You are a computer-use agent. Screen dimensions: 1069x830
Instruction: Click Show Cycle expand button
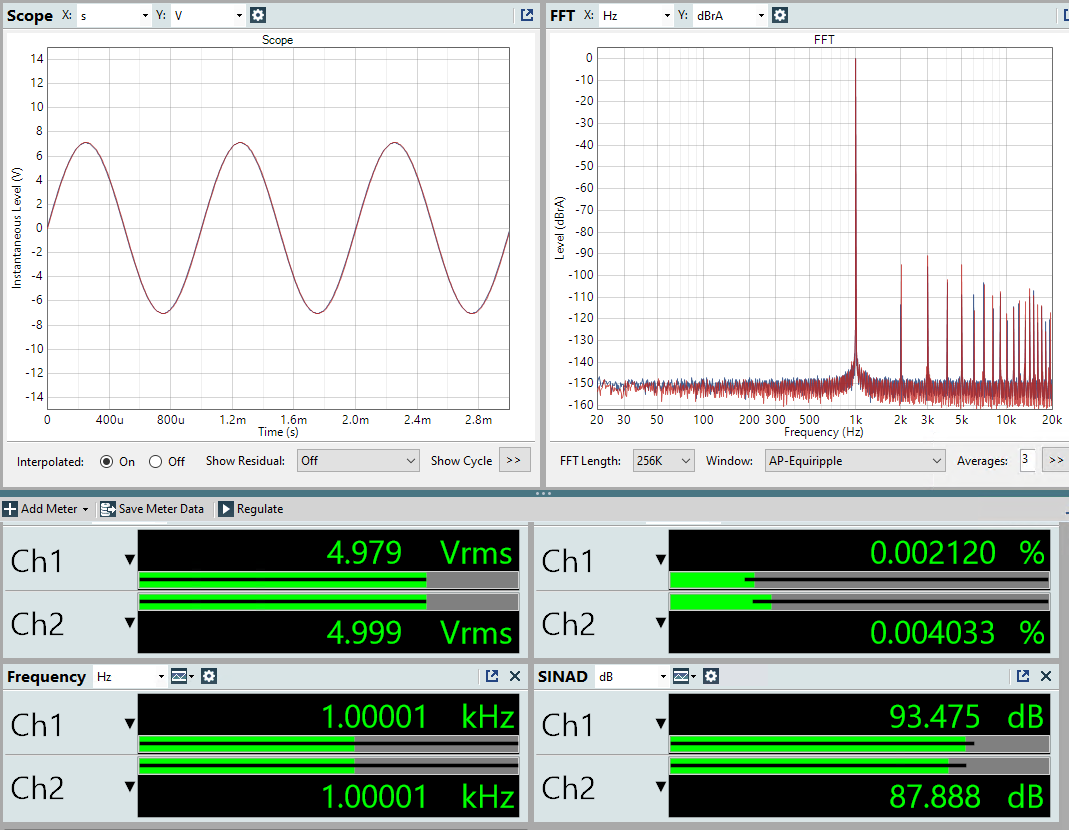[514, 460]
